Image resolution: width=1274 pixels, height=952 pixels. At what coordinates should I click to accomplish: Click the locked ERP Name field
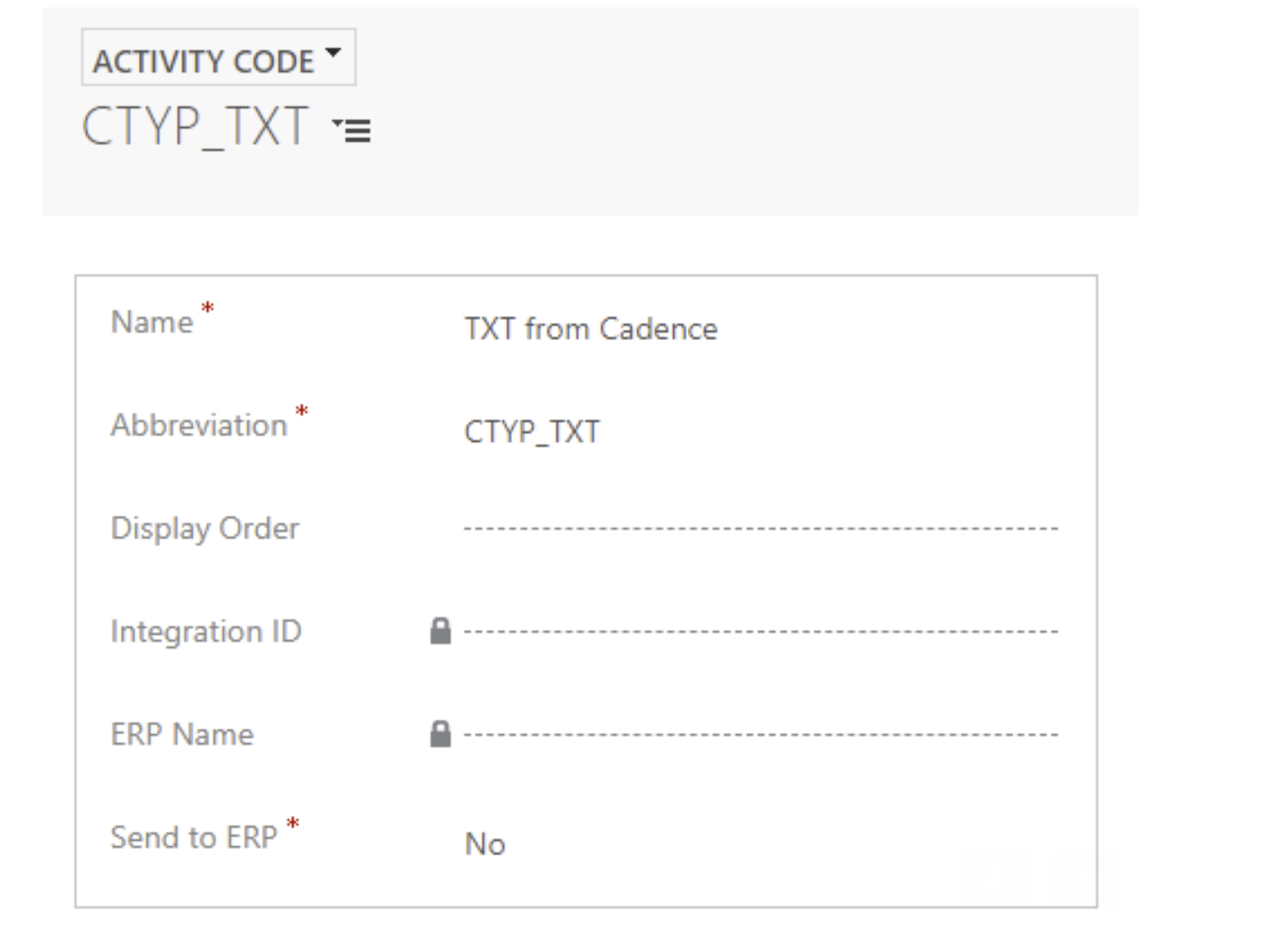tap(761, 735)
